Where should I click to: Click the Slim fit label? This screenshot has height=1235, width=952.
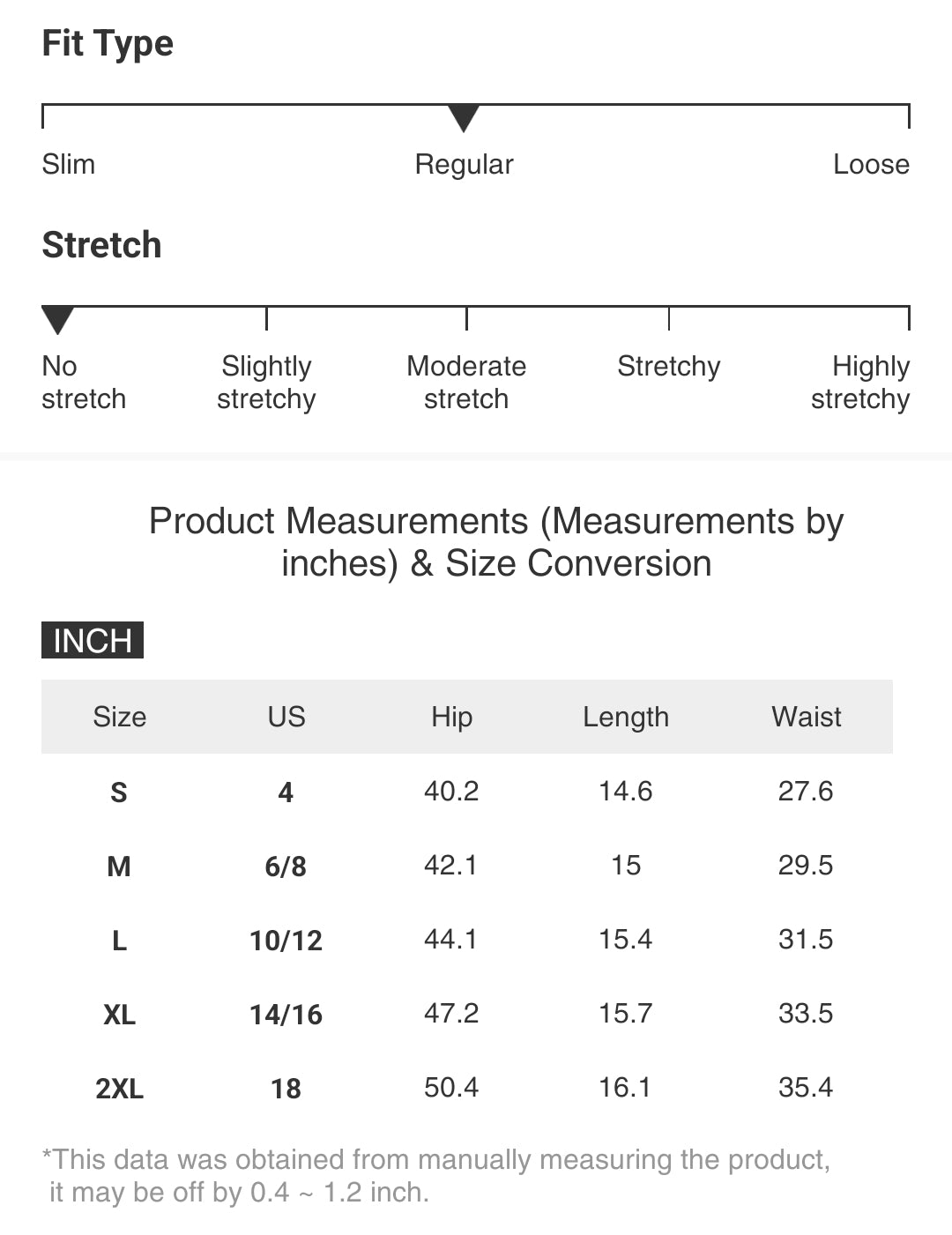[x=69, y=165]
